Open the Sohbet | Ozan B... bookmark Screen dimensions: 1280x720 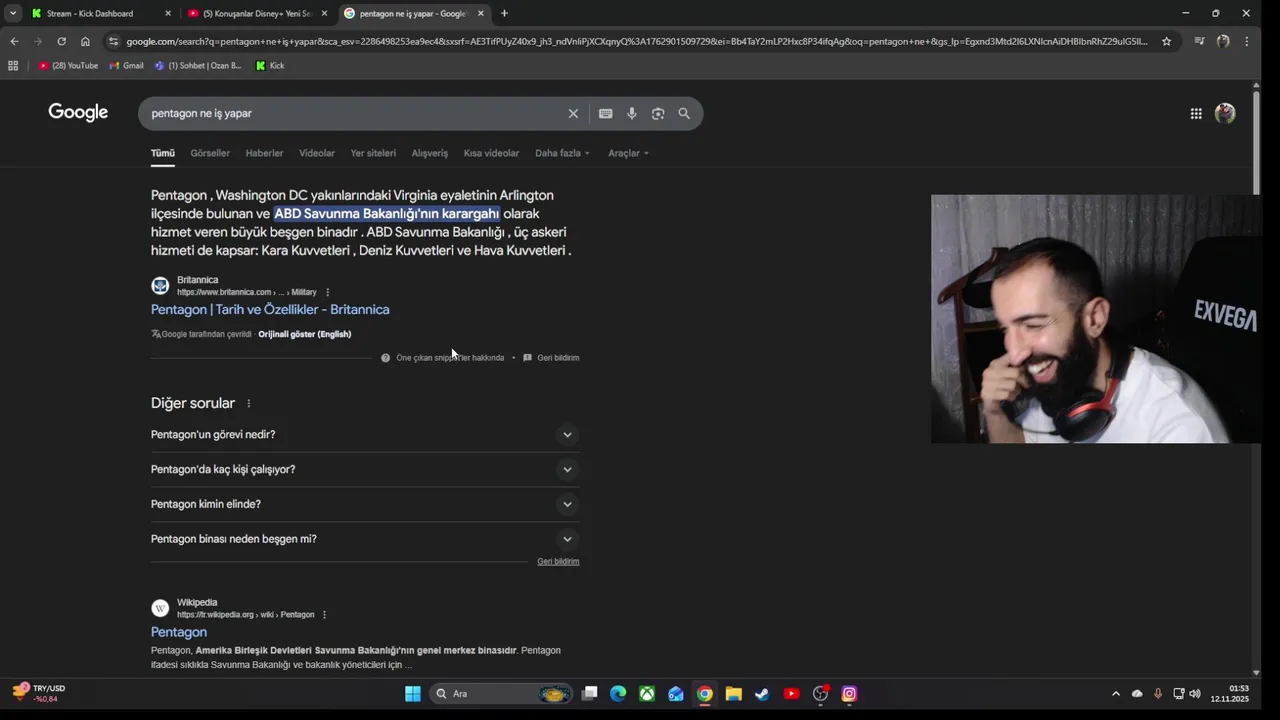[x=198, y=66]
